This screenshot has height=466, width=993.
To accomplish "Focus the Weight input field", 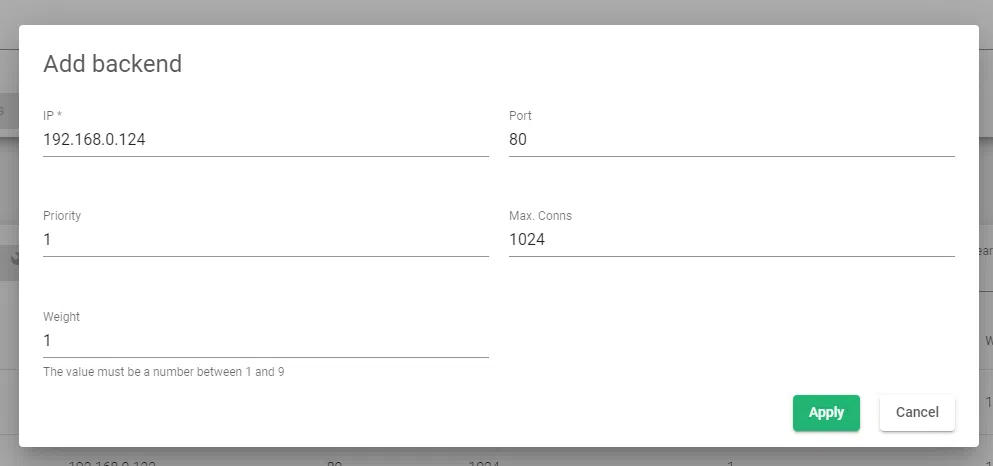I will tap(265, 340).
